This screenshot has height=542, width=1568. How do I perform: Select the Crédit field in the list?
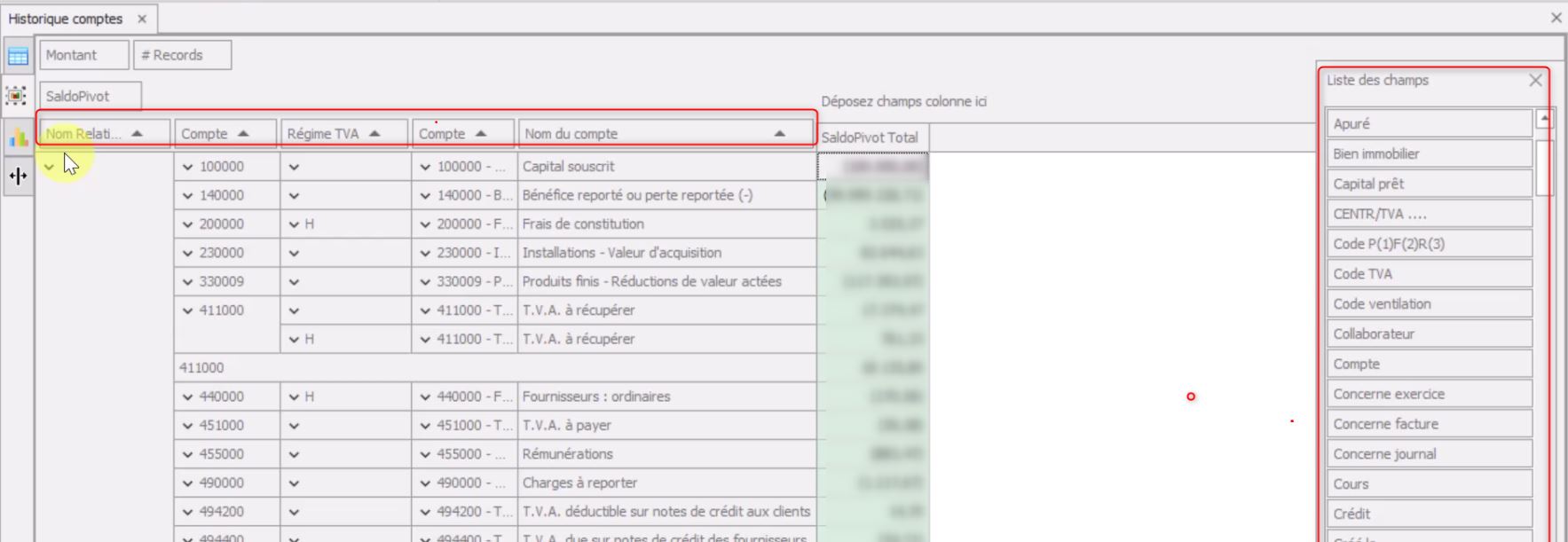click(x=1430, y=515)
